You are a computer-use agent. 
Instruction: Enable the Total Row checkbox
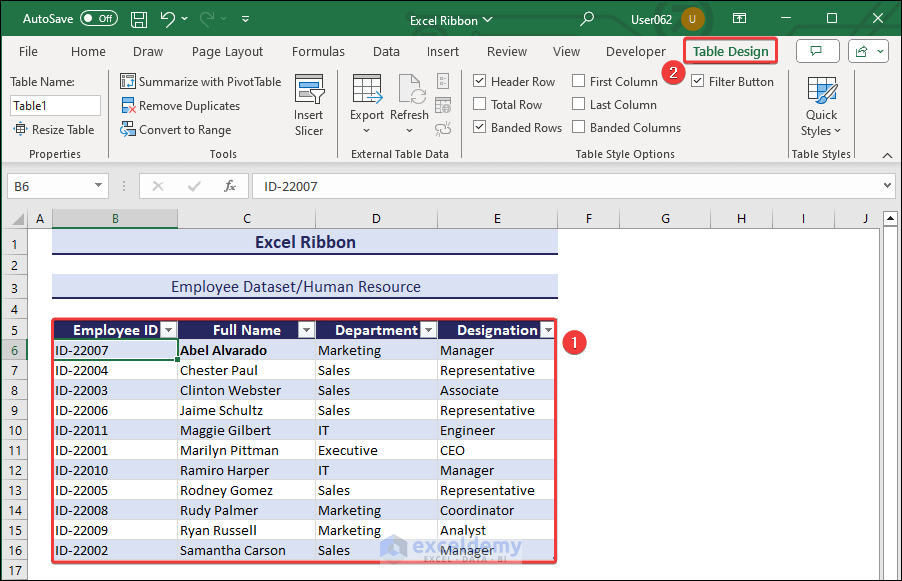point(480,105)
